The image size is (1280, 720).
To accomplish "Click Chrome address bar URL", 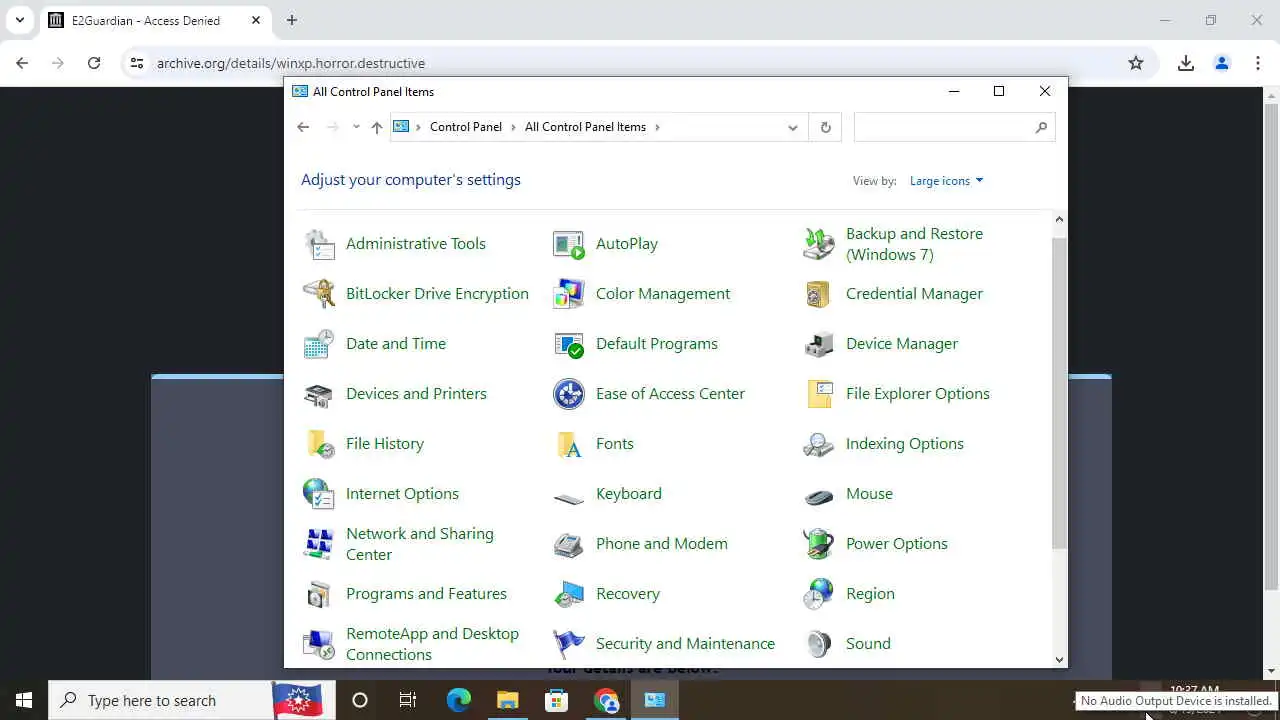I will 291,63.
